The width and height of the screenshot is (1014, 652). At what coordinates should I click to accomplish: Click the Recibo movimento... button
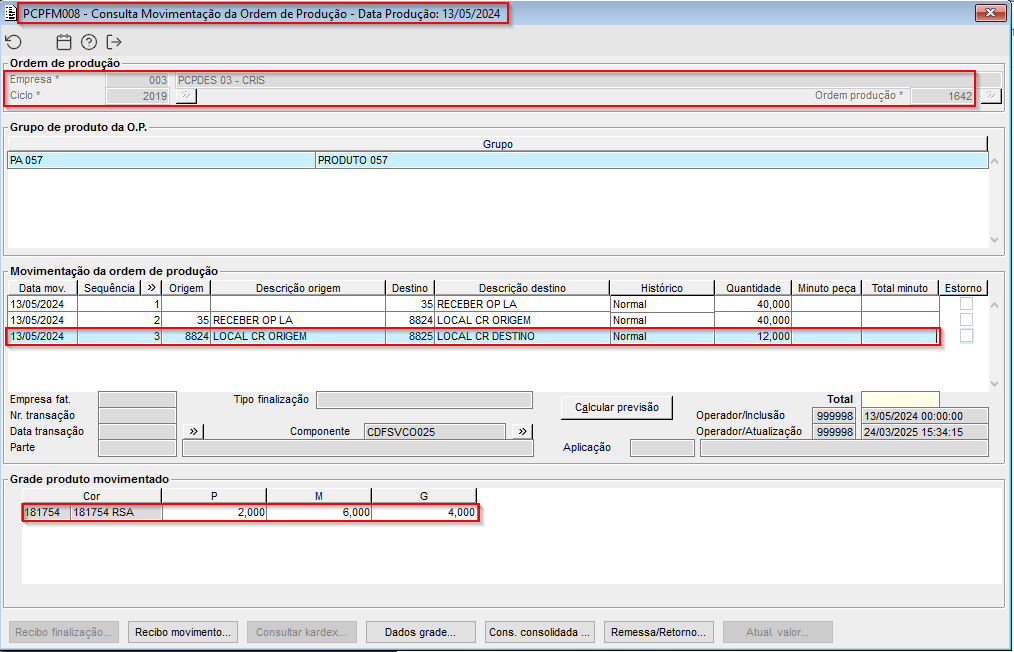183,632
